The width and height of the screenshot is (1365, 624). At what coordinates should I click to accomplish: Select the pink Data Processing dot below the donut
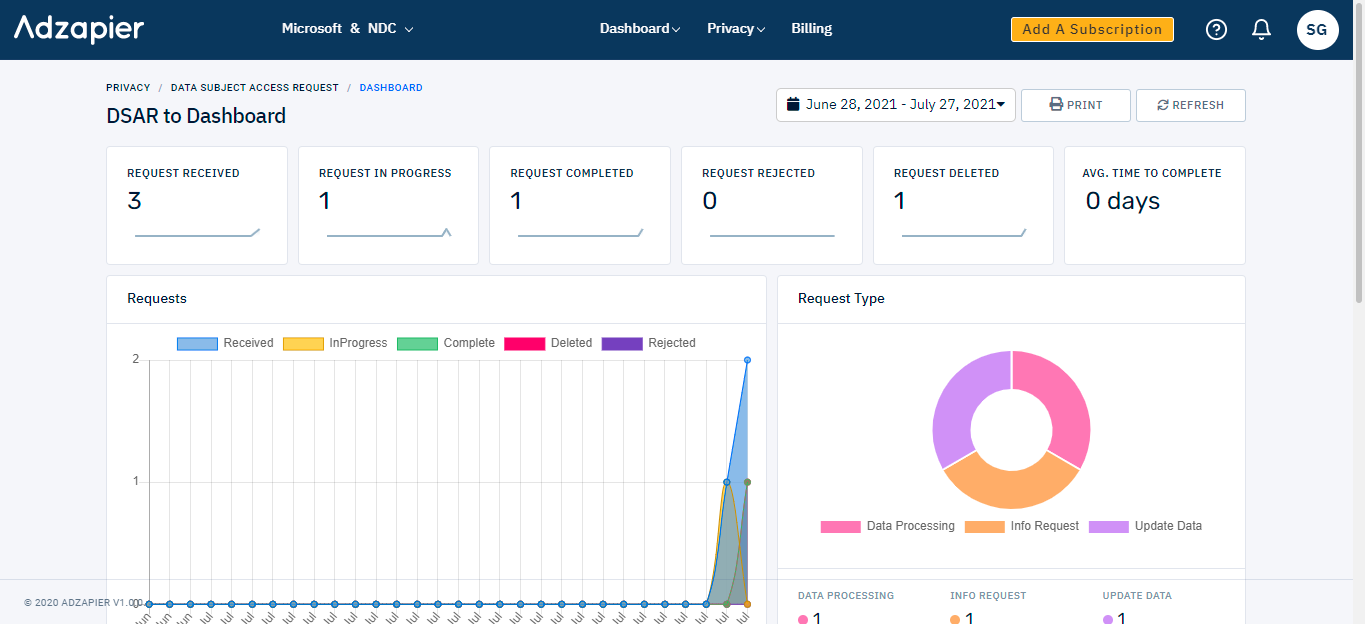pyautogui.click(x=804, y=618)
